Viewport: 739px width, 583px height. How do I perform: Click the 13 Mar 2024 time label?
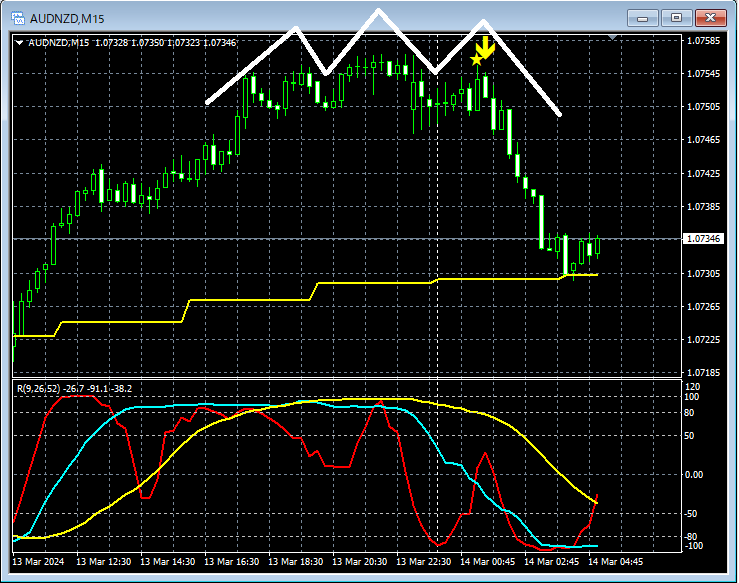coord(38,562)
